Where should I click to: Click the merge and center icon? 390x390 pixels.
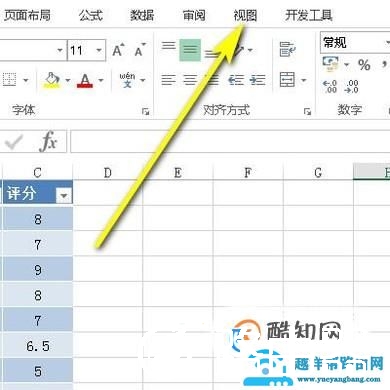(x=287, y=80)
